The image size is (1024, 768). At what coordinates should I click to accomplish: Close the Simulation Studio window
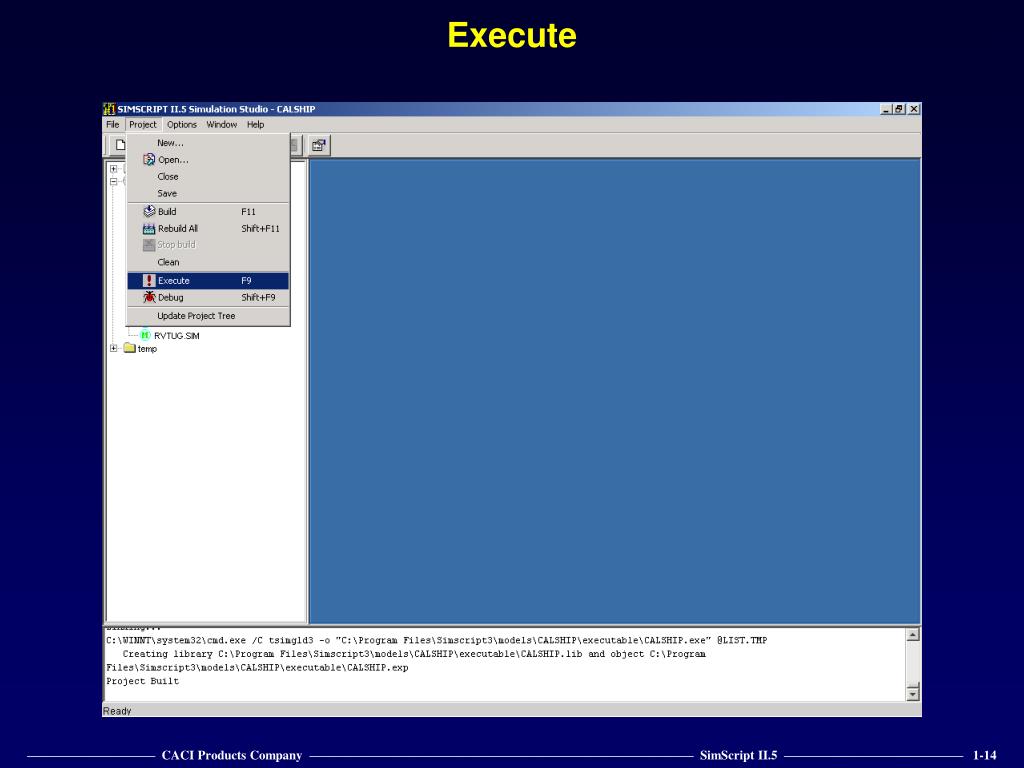tap(914, 109)
